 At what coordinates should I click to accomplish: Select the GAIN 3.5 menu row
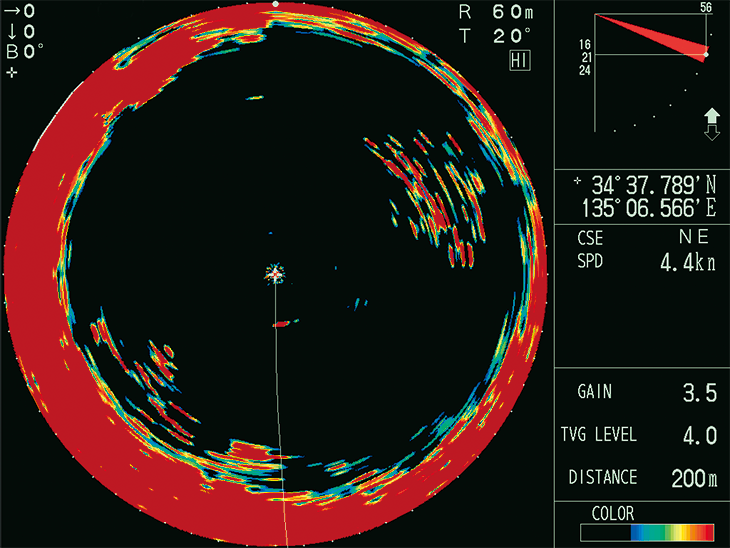pyautogui.click(x=643, y=393)
